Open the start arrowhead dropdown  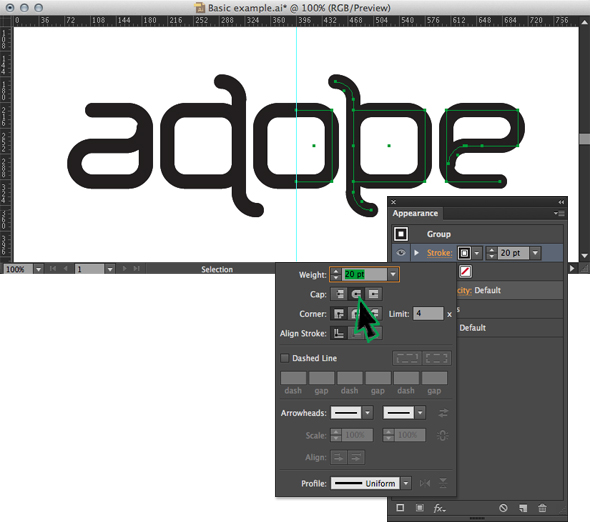pyautogui.click(x=368, y=412)
